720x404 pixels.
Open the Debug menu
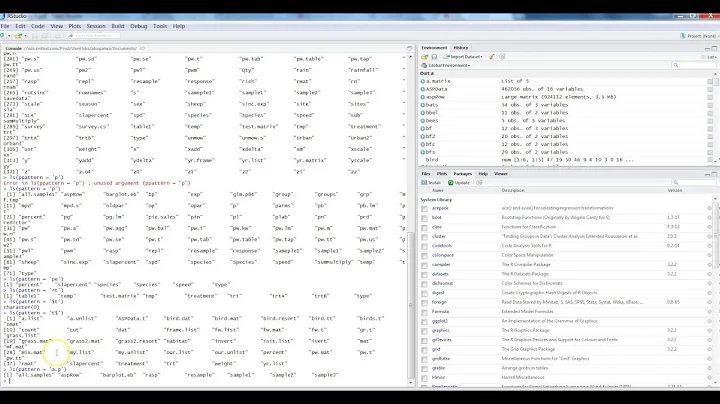pyautogui.click(x=139, y=26)
